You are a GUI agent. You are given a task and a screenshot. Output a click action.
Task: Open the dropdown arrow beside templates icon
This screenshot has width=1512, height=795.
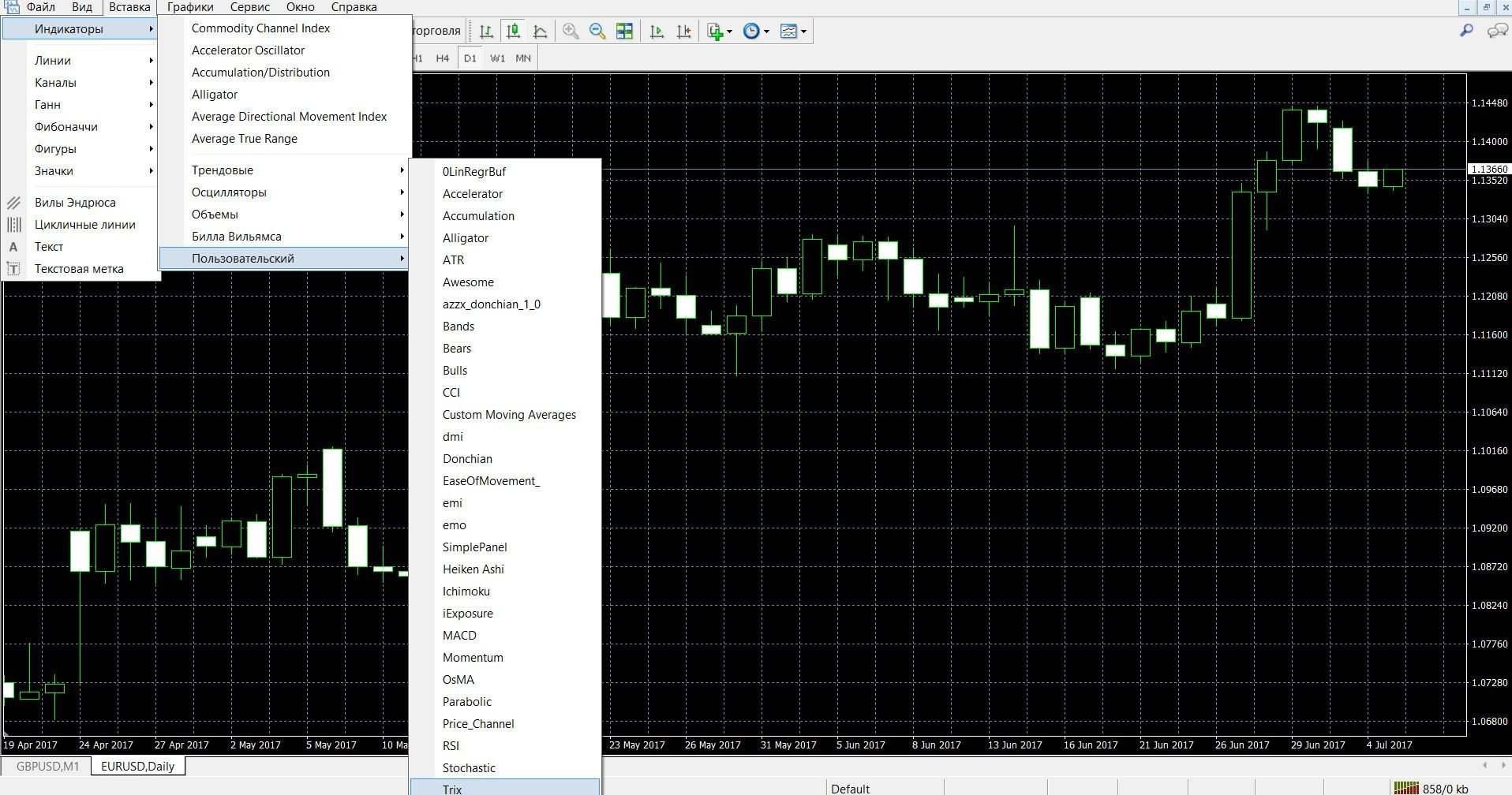click(803, 32)
